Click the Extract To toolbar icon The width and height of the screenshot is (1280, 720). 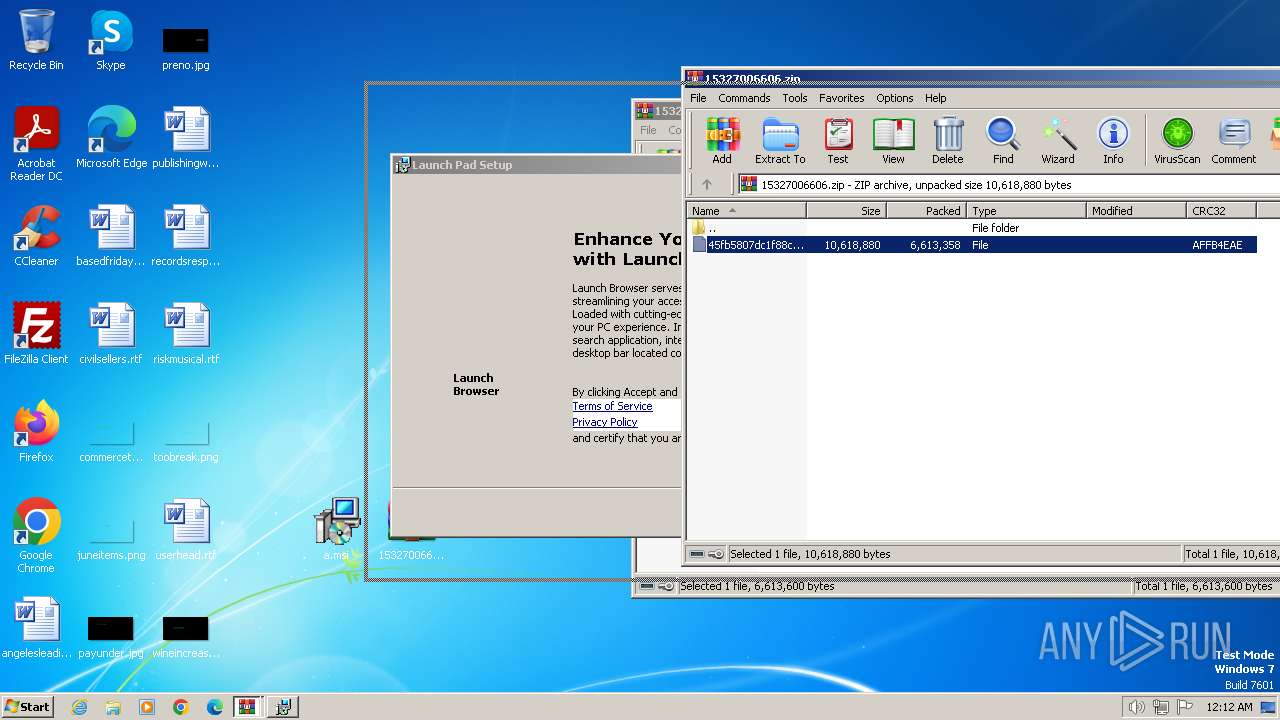tap(780, 141)
